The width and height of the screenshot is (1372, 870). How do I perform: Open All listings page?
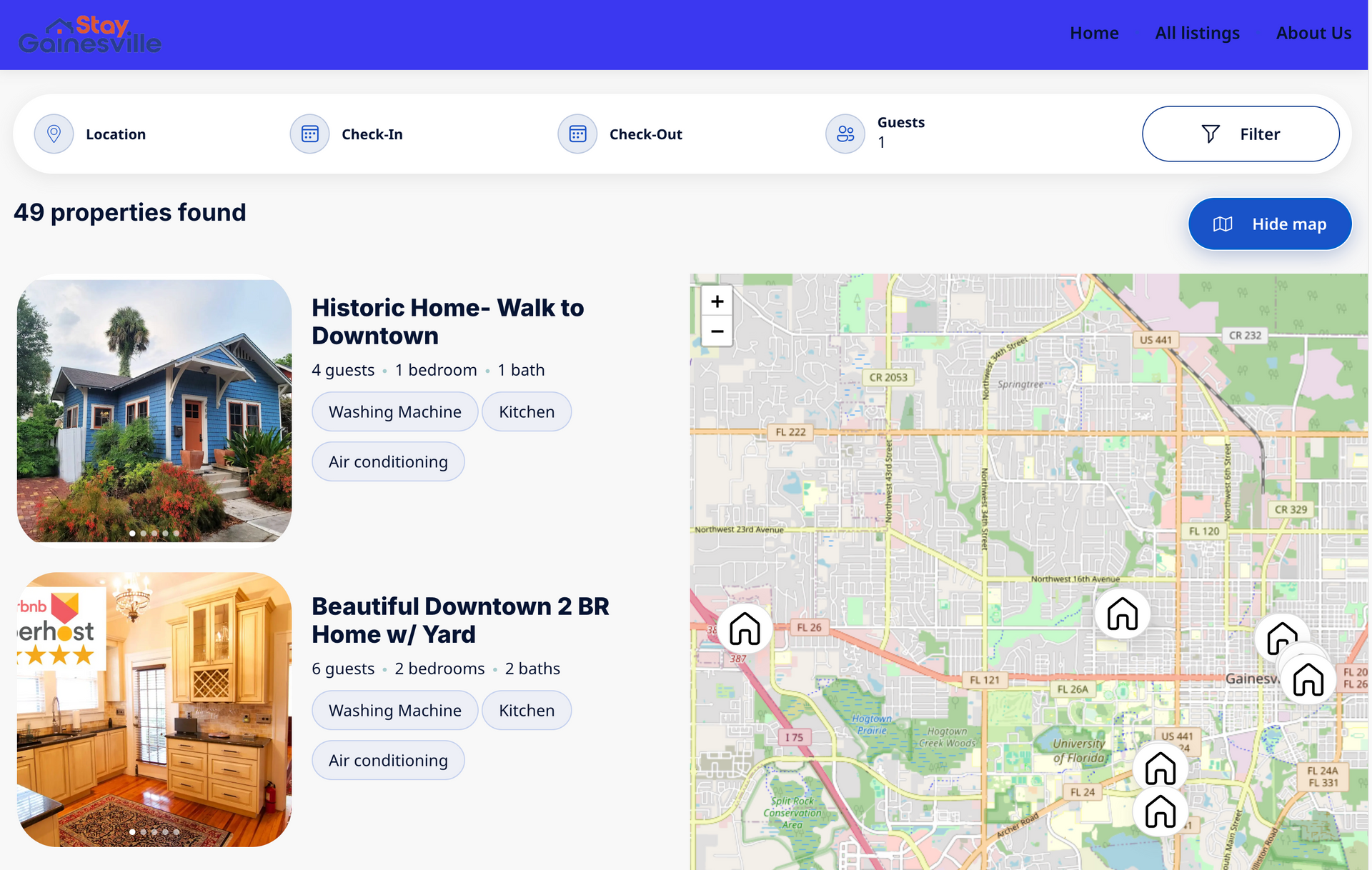pos(1197,33)
